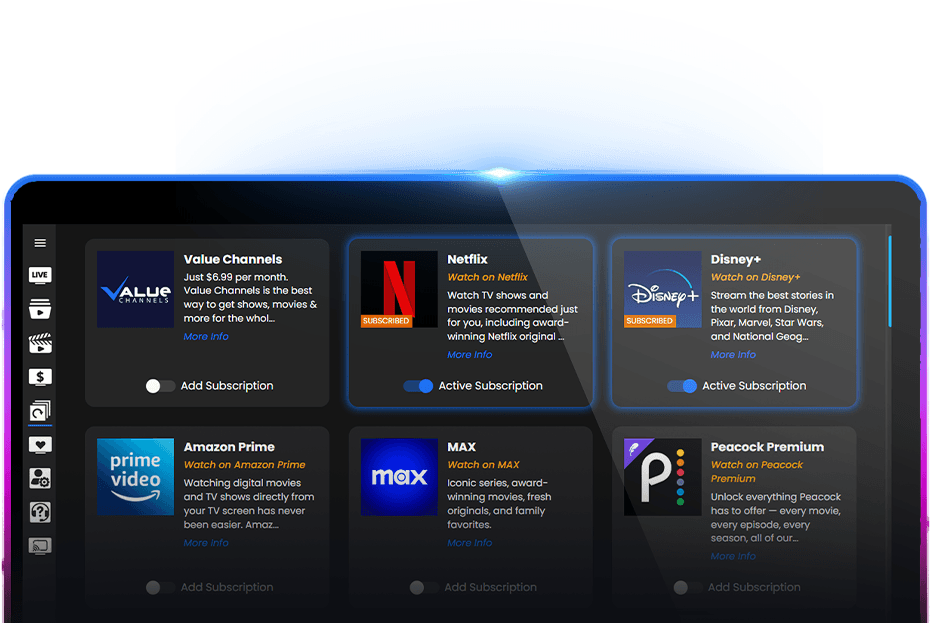Click the Watch on Netflix link
This screenshot has height=623, width=930.
click(x=487, y=277)
